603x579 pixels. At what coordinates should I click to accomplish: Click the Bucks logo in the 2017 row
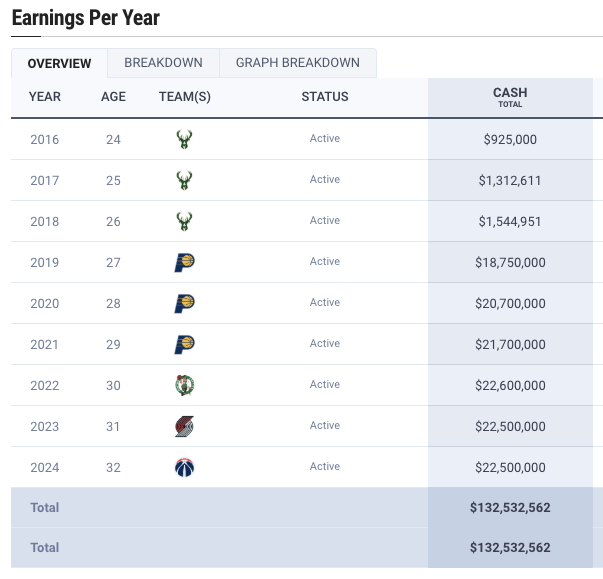pos(184,181)
